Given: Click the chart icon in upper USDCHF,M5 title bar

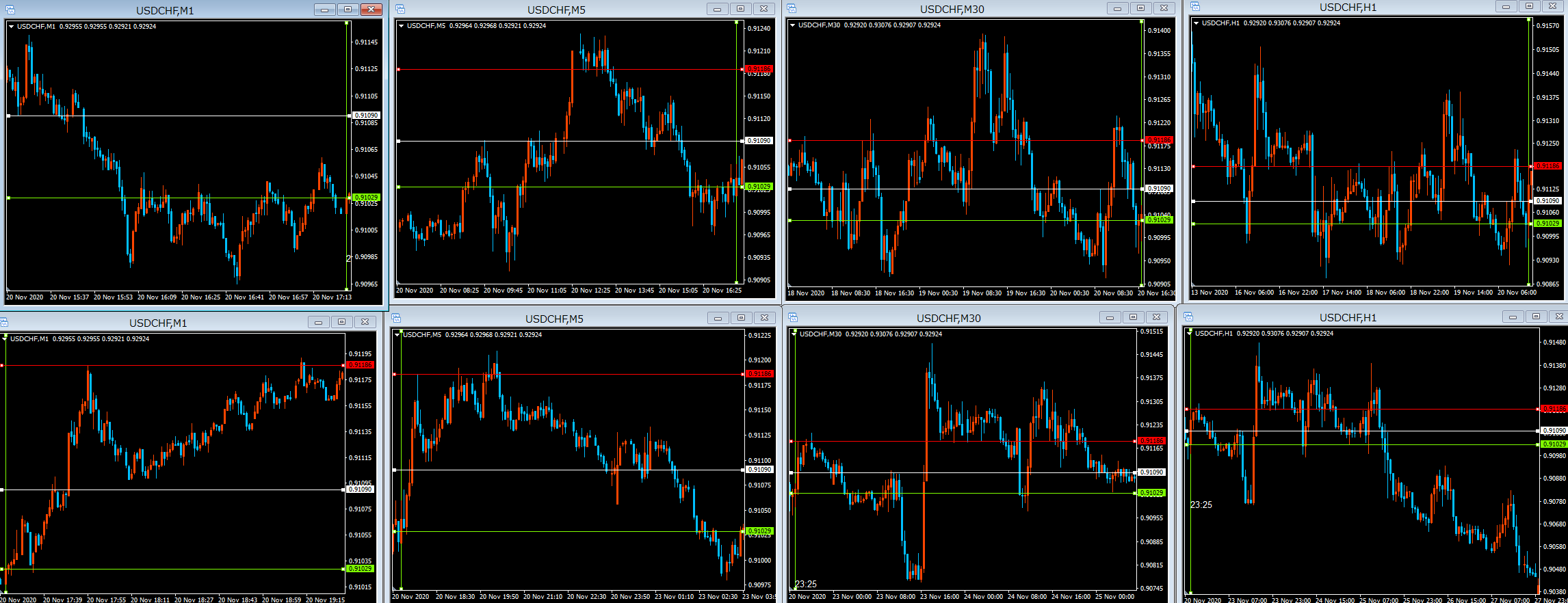Looking at the screenshot, I should coord(400,9).
